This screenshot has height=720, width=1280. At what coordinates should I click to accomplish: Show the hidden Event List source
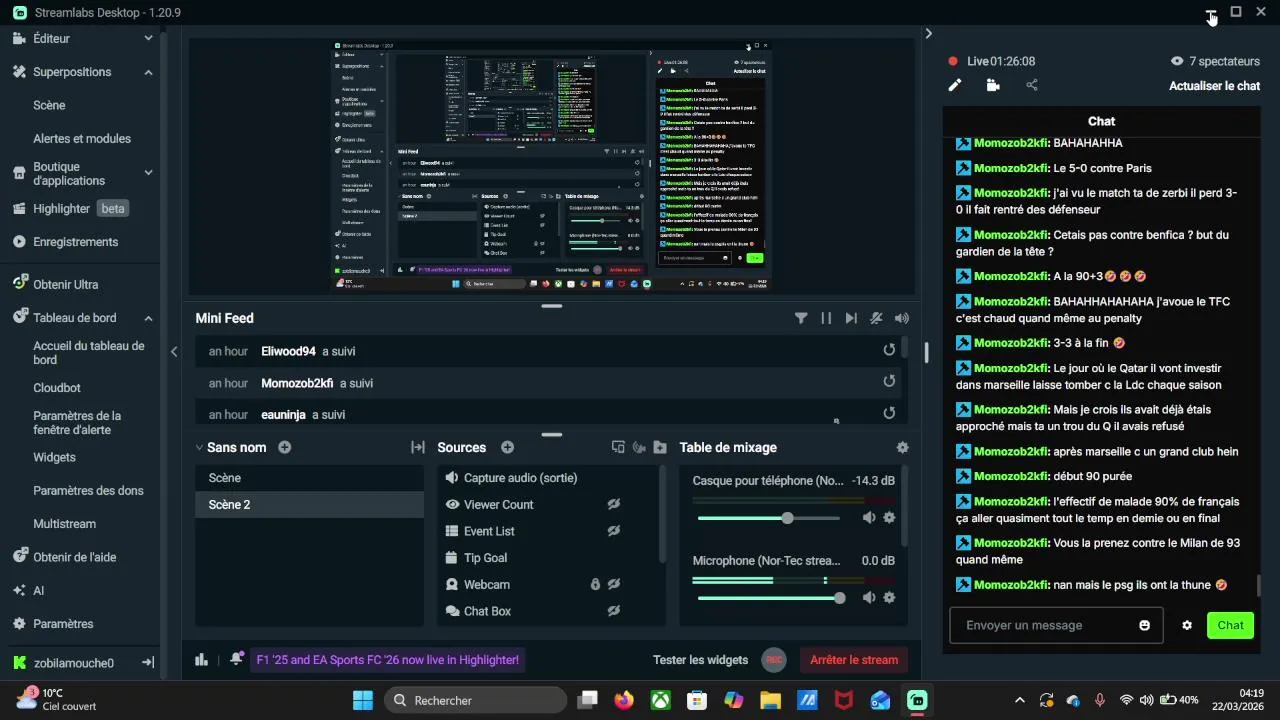click(614, 531)
